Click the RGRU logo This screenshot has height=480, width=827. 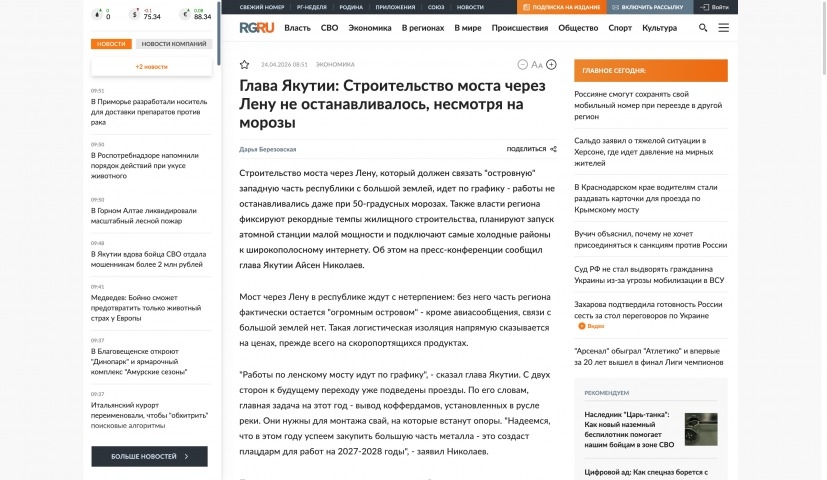[257, 28]
